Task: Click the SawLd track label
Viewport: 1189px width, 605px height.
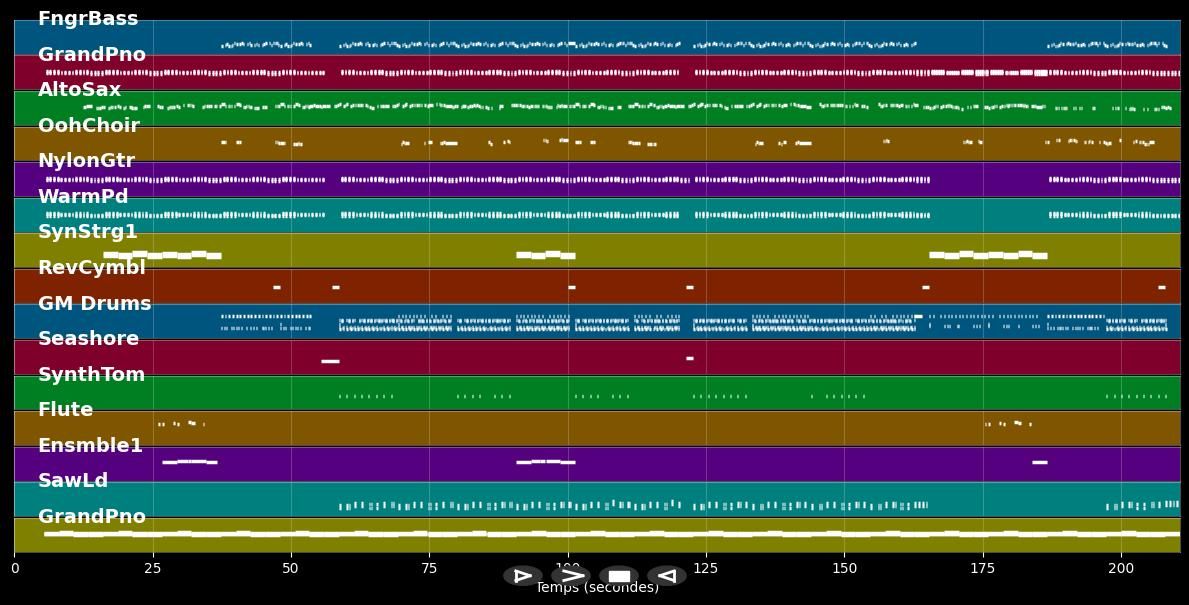Action: [73, 481]
